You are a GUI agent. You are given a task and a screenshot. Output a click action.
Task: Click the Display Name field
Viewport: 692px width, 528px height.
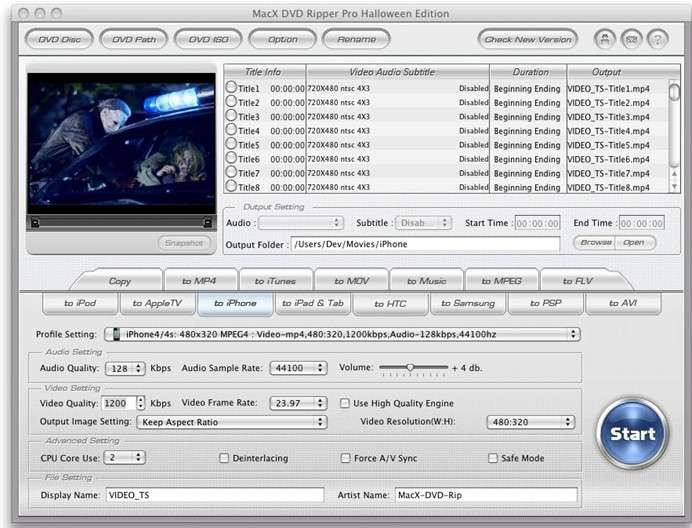(215, 495)
